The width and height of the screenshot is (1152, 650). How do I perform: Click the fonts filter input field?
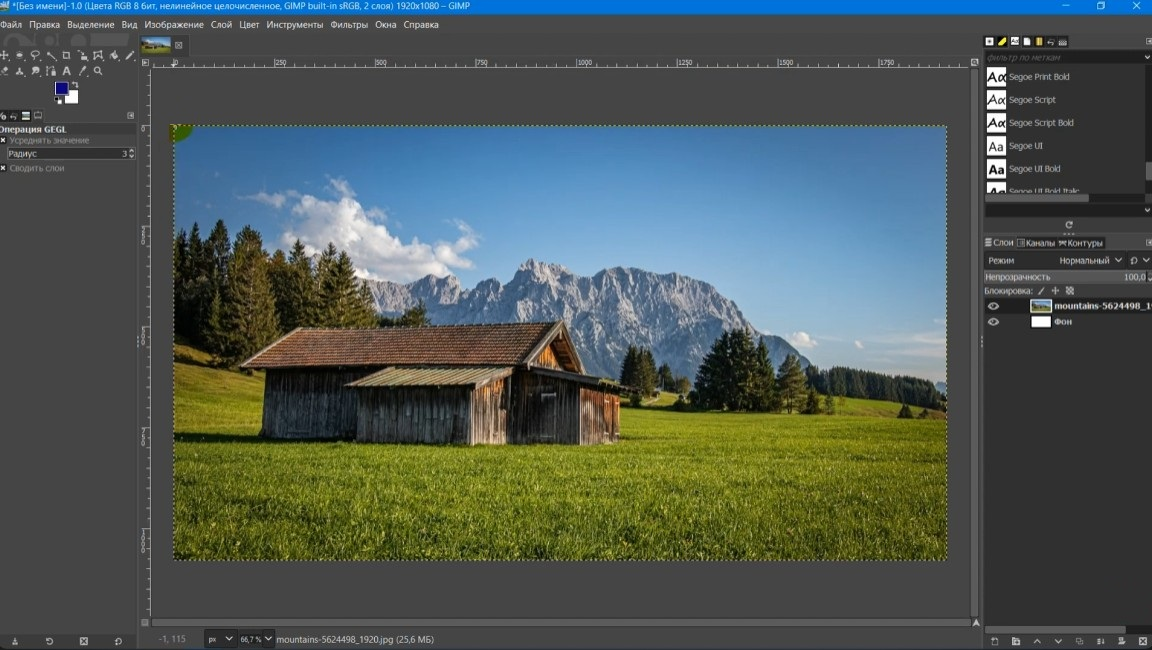point(1062,57)
